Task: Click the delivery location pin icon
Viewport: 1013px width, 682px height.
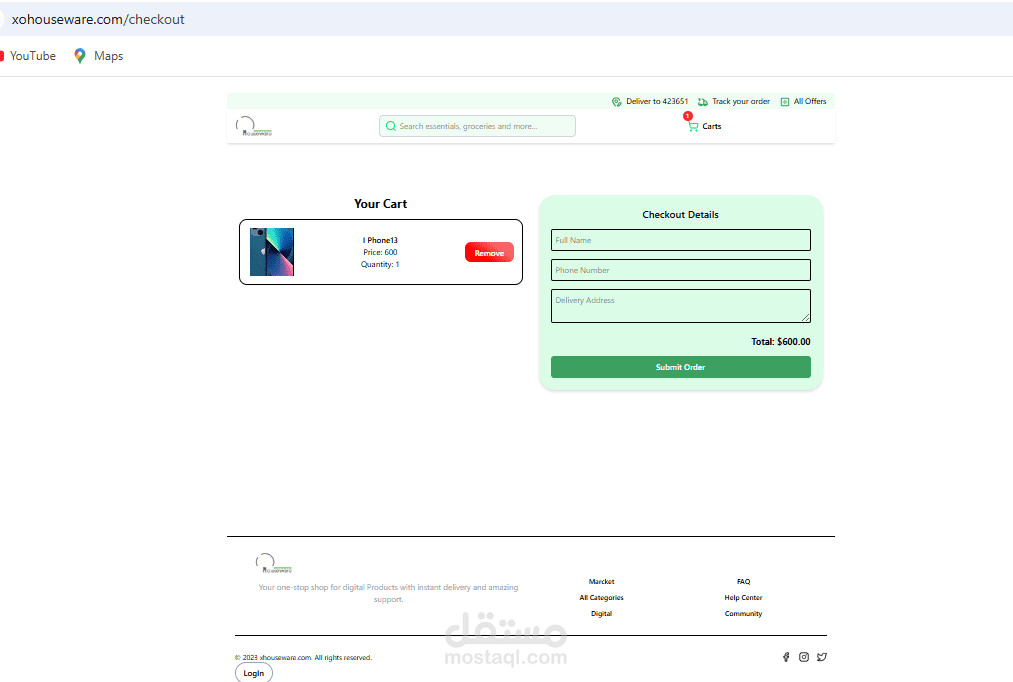Action: point(617,101)
